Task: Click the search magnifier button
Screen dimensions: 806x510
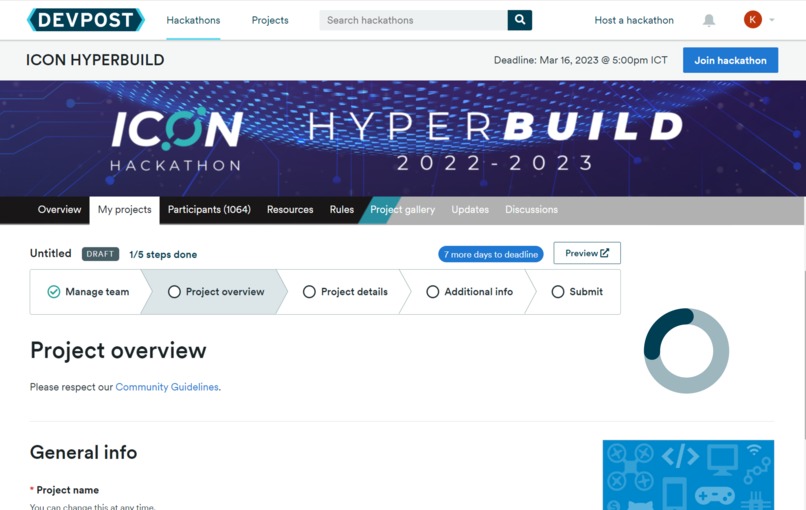Action: 520,20
